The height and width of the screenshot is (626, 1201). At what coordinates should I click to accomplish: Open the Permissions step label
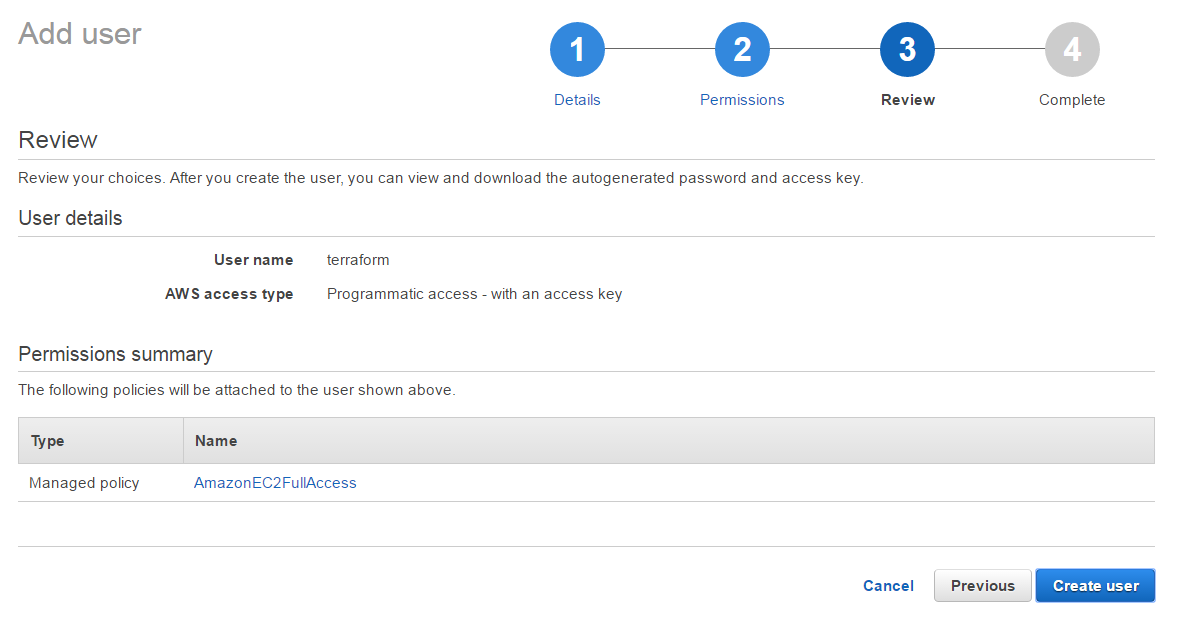pos(742,100)
